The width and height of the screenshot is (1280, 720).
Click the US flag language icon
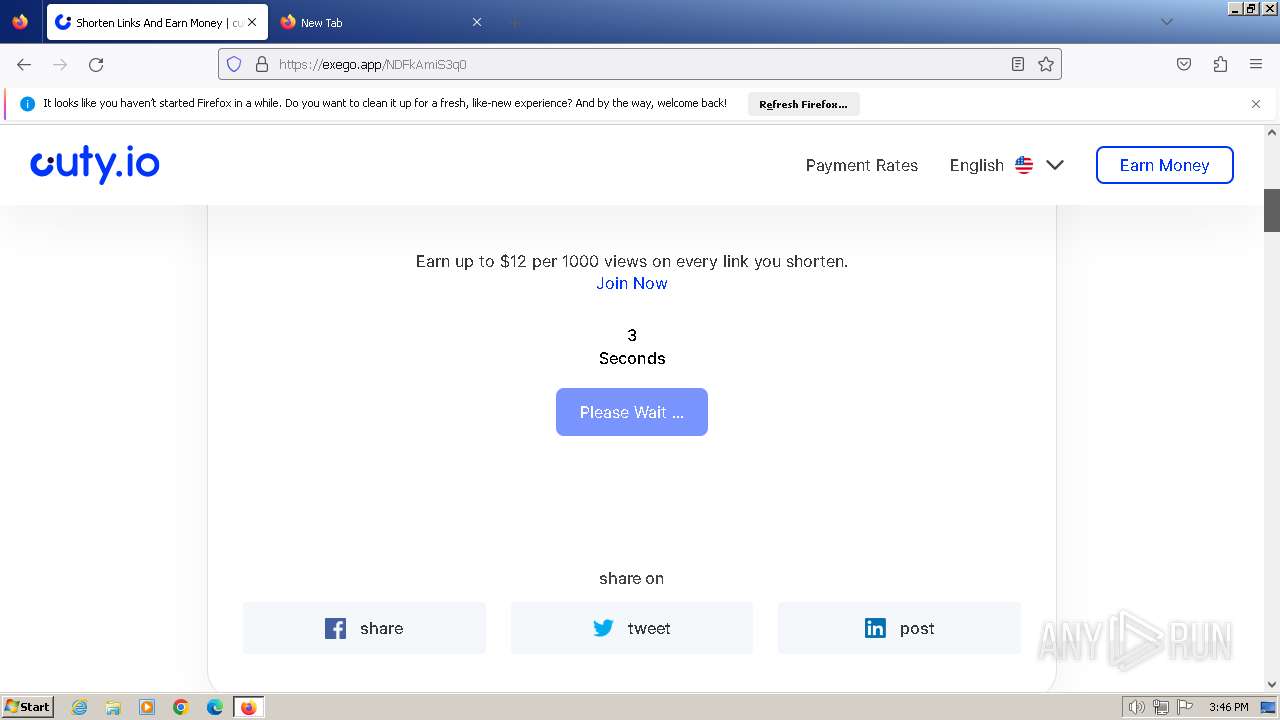point(1024,165)
